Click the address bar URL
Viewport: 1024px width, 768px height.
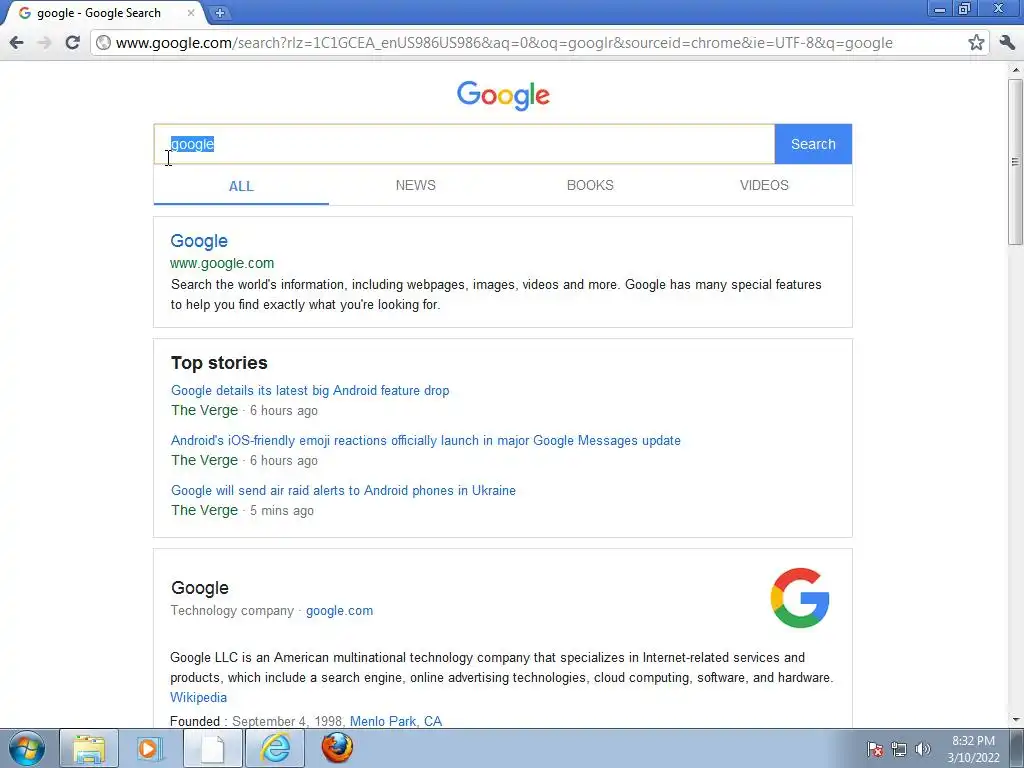point(504,43)
